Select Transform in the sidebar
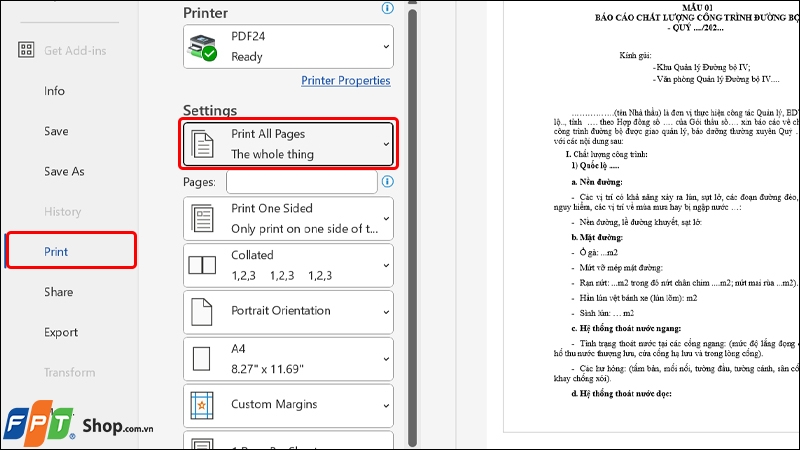 [69, 372]
